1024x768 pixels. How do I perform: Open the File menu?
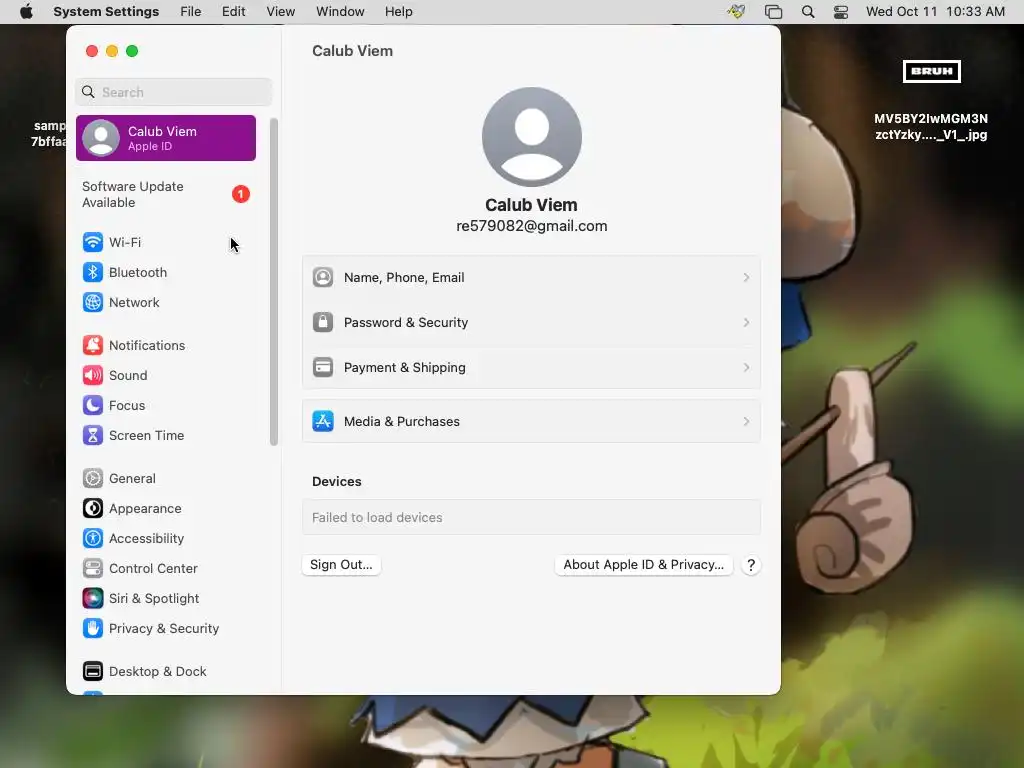coord(191,12)
